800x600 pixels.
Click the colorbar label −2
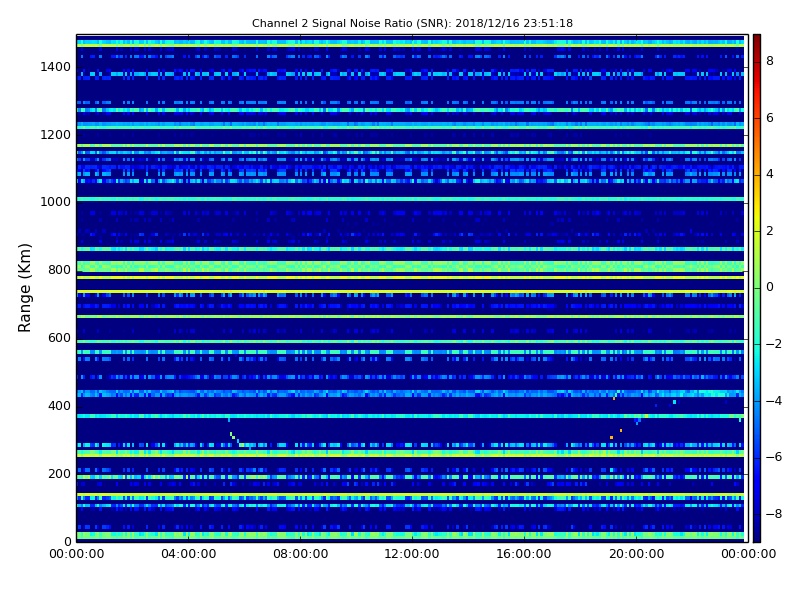[774, 344]
